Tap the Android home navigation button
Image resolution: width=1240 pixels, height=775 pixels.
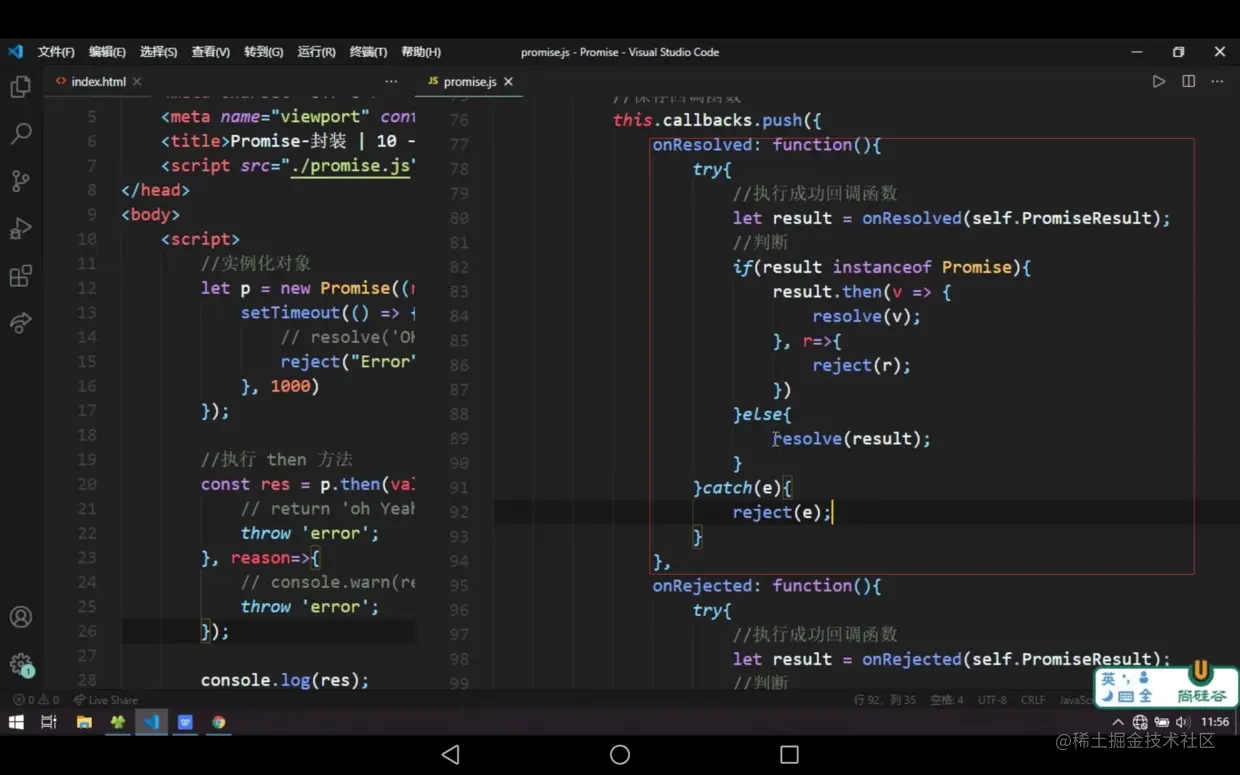pos(620,755)
